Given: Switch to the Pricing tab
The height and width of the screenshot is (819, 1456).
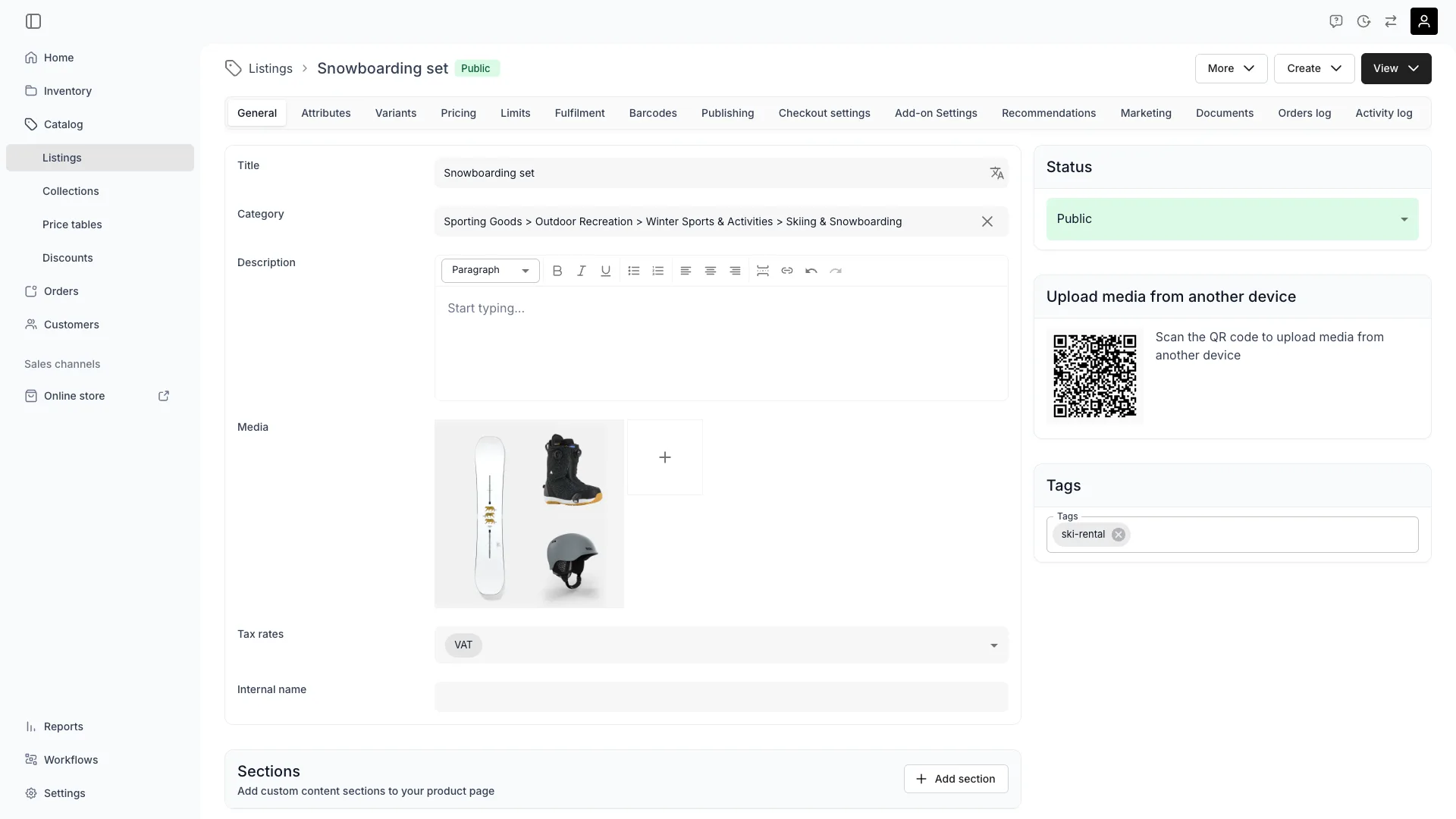Looking at the screenshot, I should tap(459, 113).
